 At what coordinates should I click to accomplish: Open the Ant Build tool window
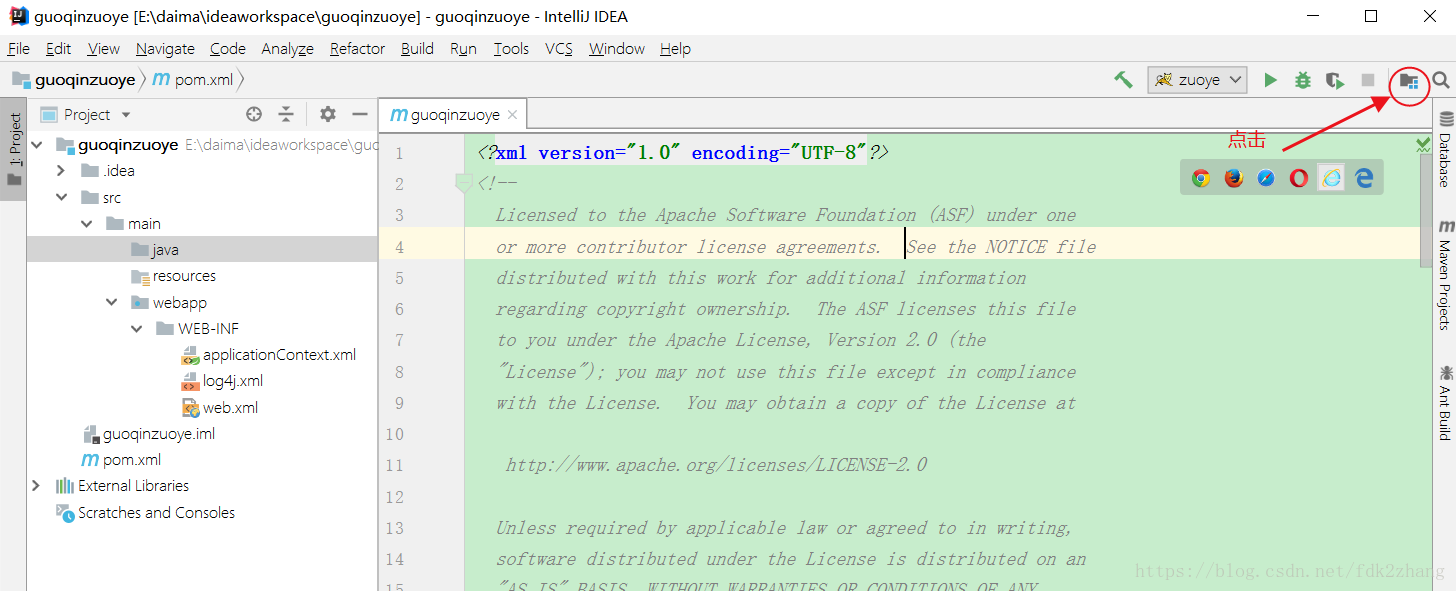[x=1445, y=402]
